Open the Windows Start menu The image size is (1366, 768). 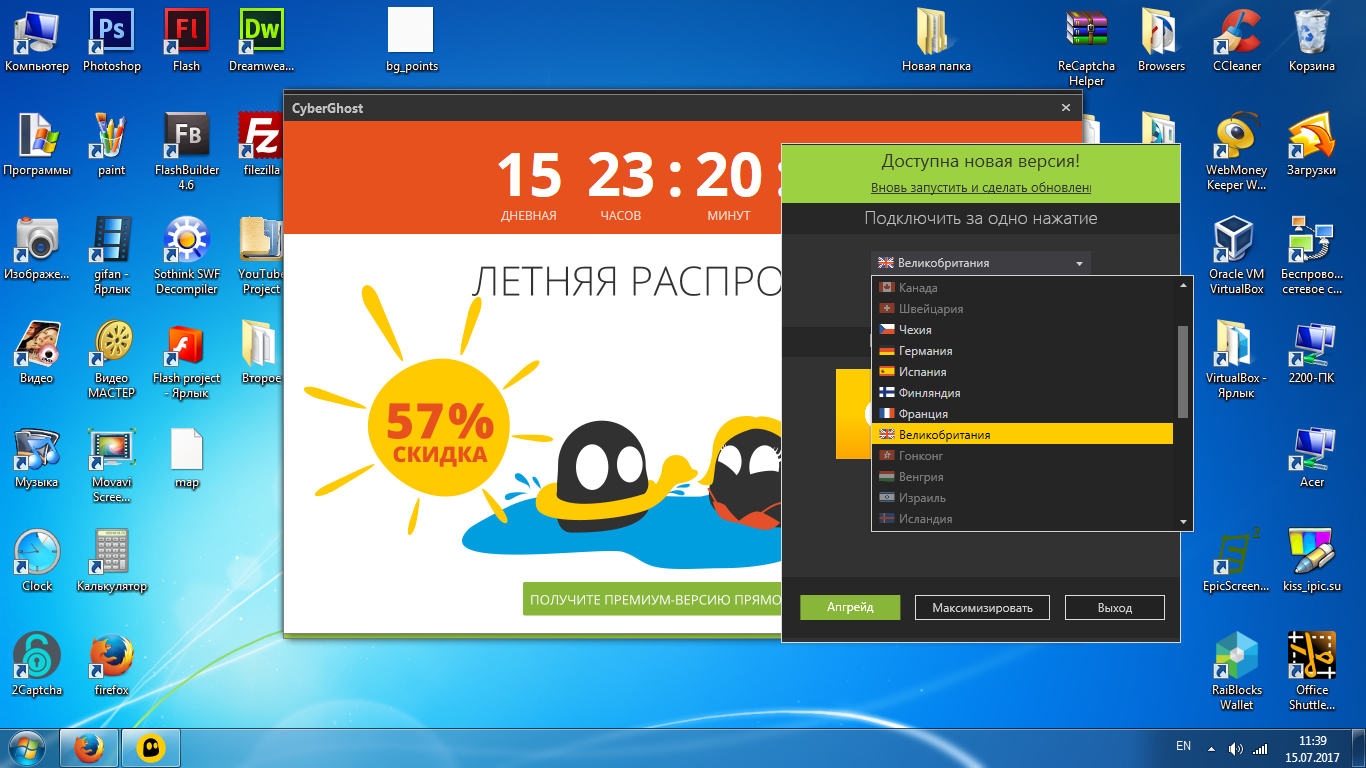[x=27, y=747]
